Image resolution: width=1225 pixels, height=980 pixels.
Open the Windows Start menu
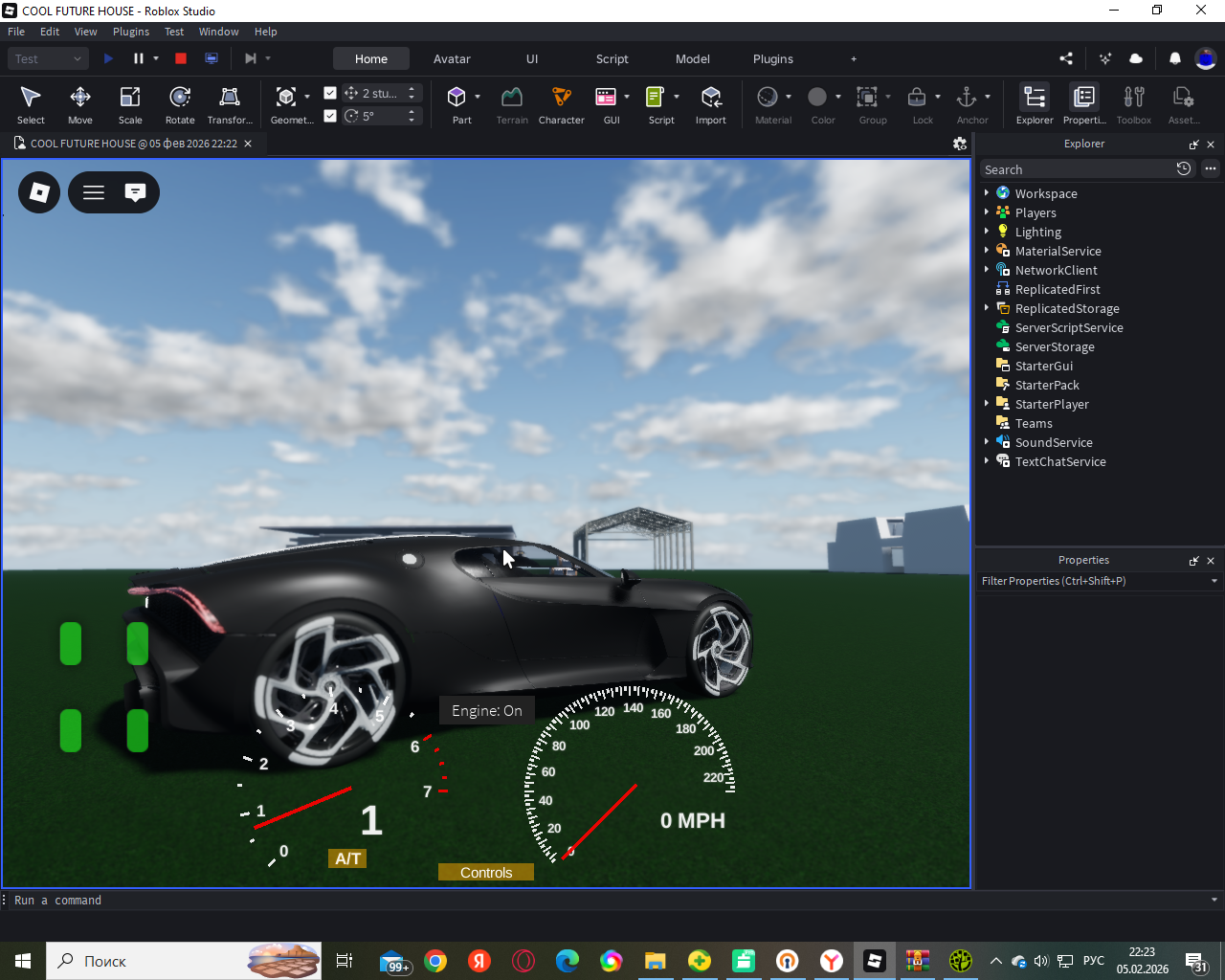pos(23,961)
